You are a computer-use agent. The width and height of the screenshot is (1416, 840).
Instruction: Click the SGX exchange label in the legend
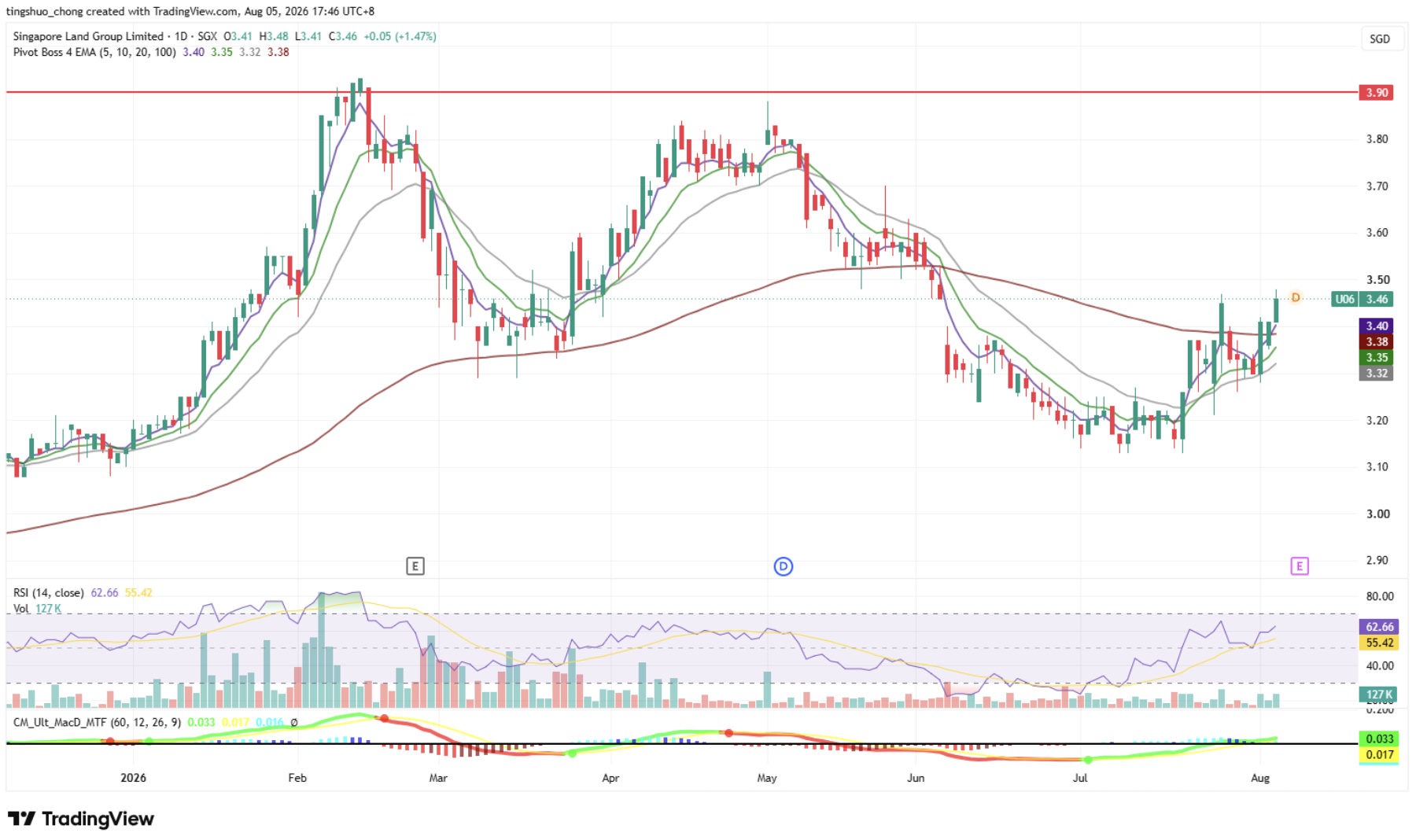[x=208, y=36]
